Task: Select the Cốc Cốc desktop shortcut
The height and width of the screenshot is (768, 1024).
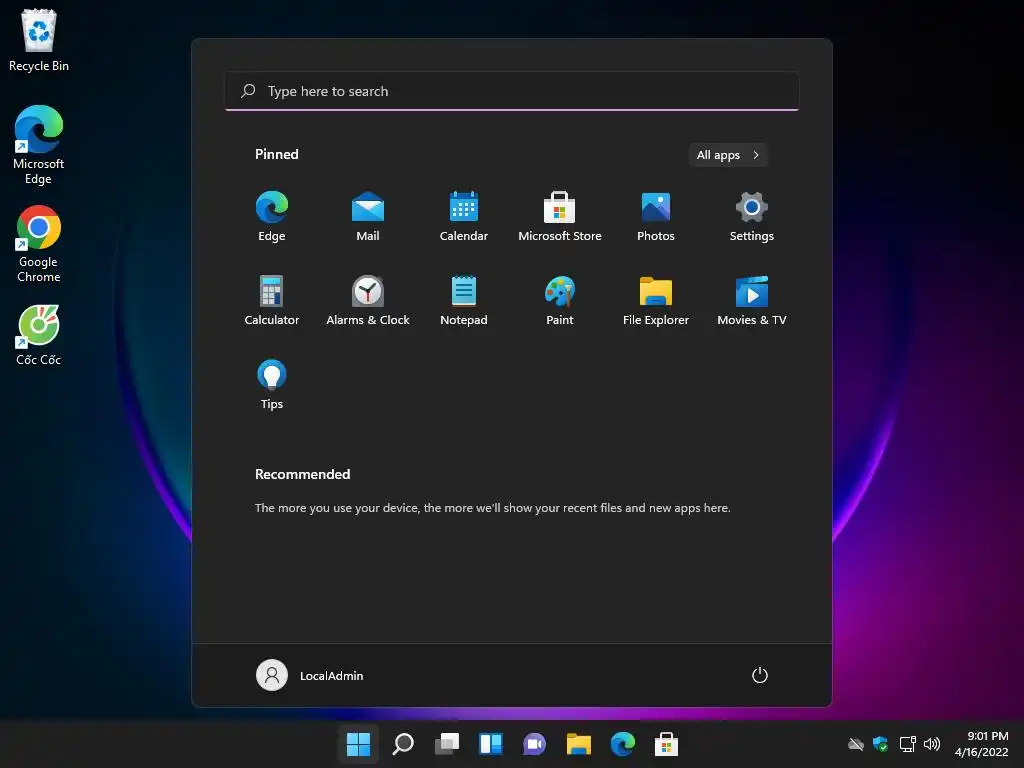Action: tap(39, 336)
